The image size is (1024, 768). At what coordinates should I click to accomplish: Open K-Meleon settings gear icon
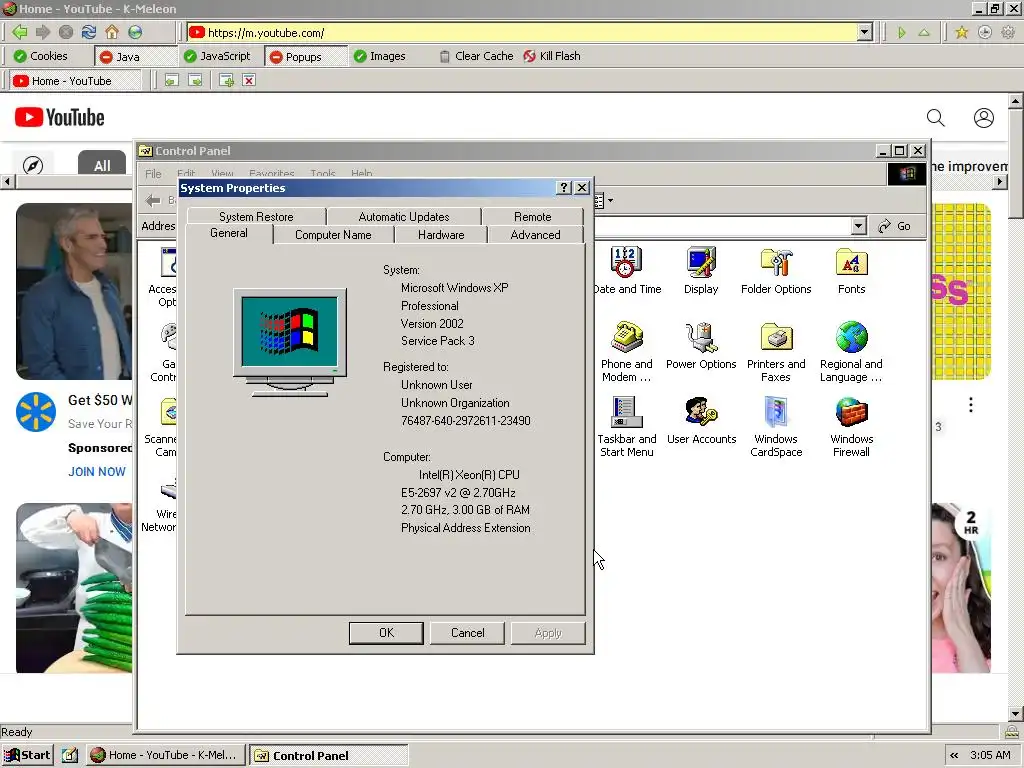1008,32
